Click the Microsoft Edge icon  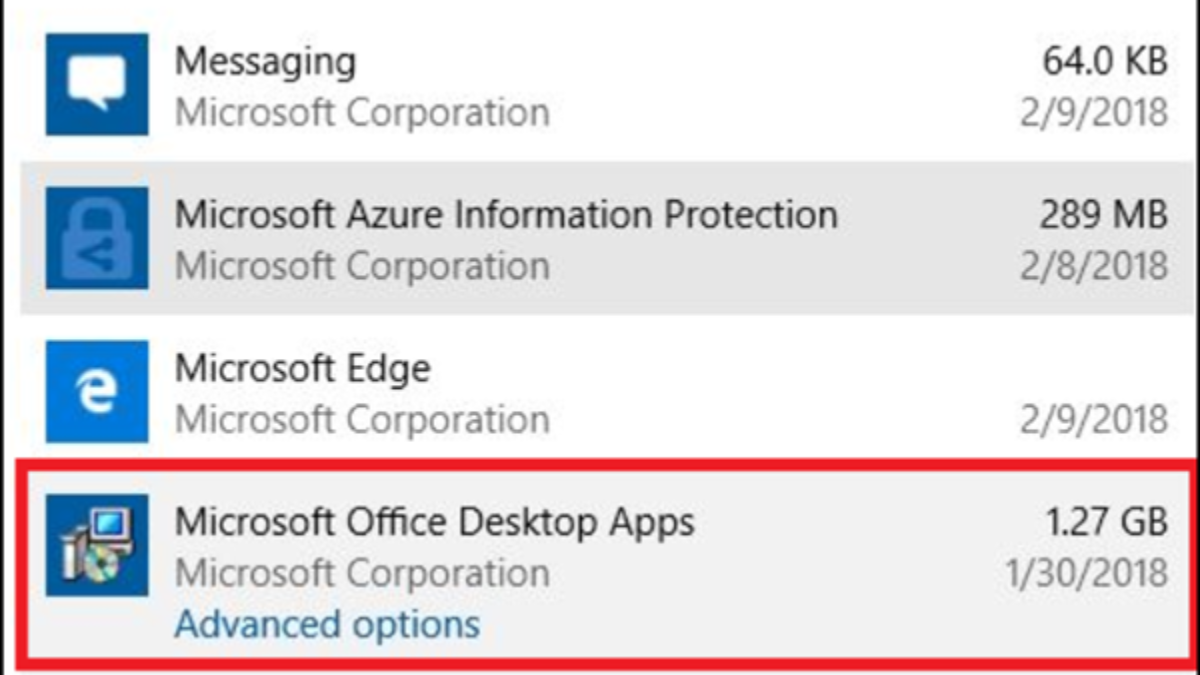point(97,392)
